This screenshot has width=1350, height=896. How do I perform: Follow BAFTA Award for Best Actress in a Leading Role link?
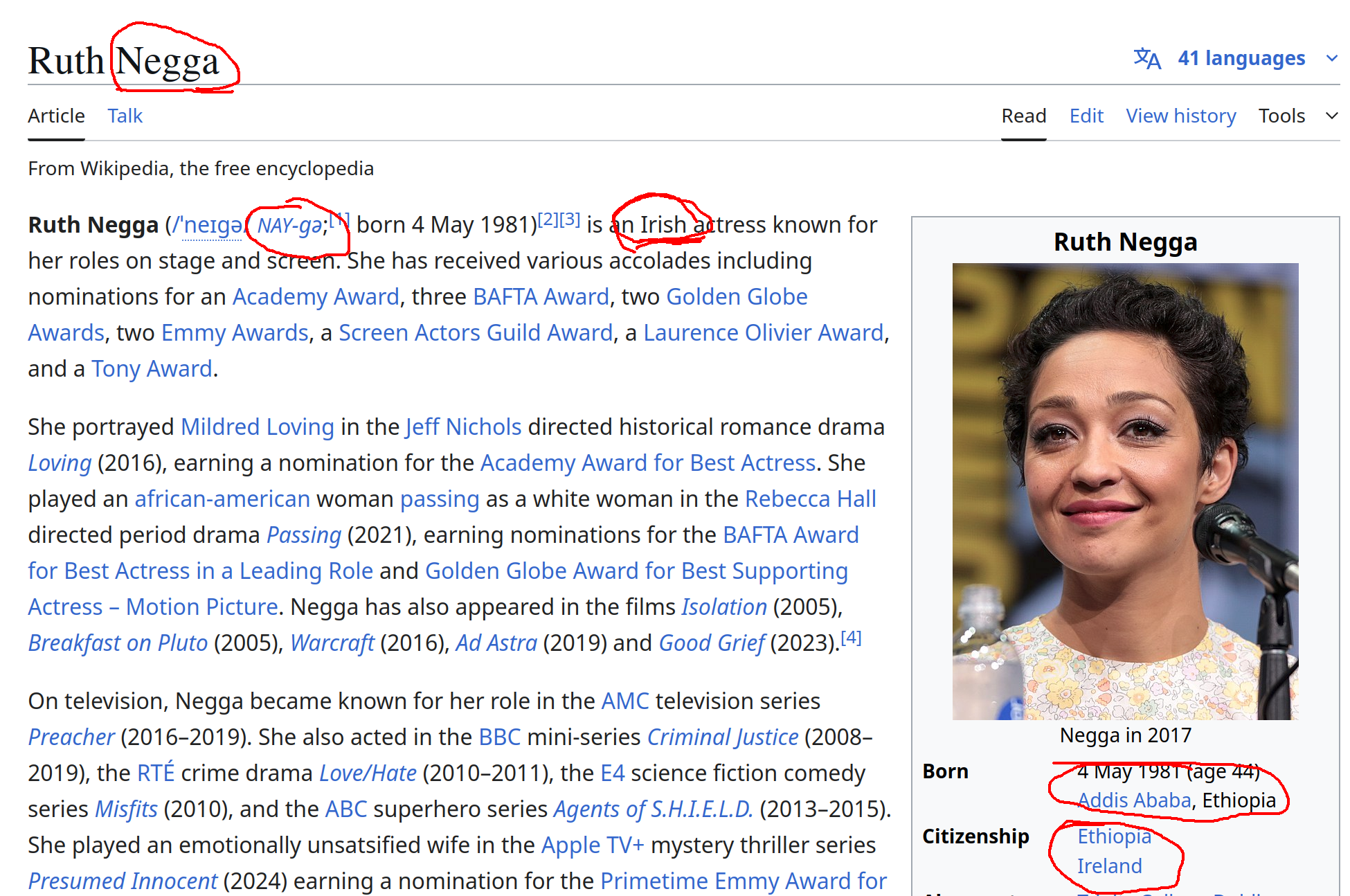200,571
